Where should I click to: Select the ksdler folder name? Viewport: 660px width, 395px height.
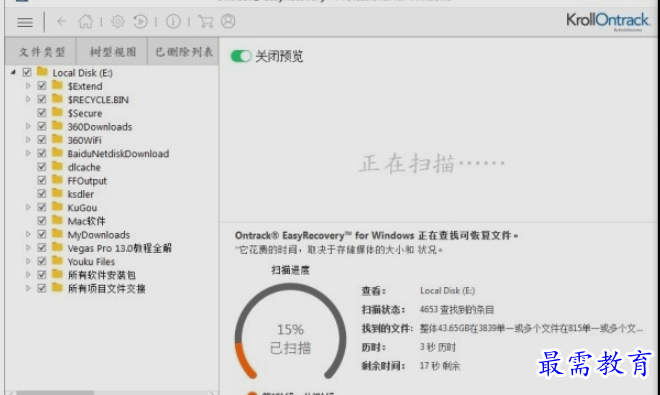tap(81, 194)
